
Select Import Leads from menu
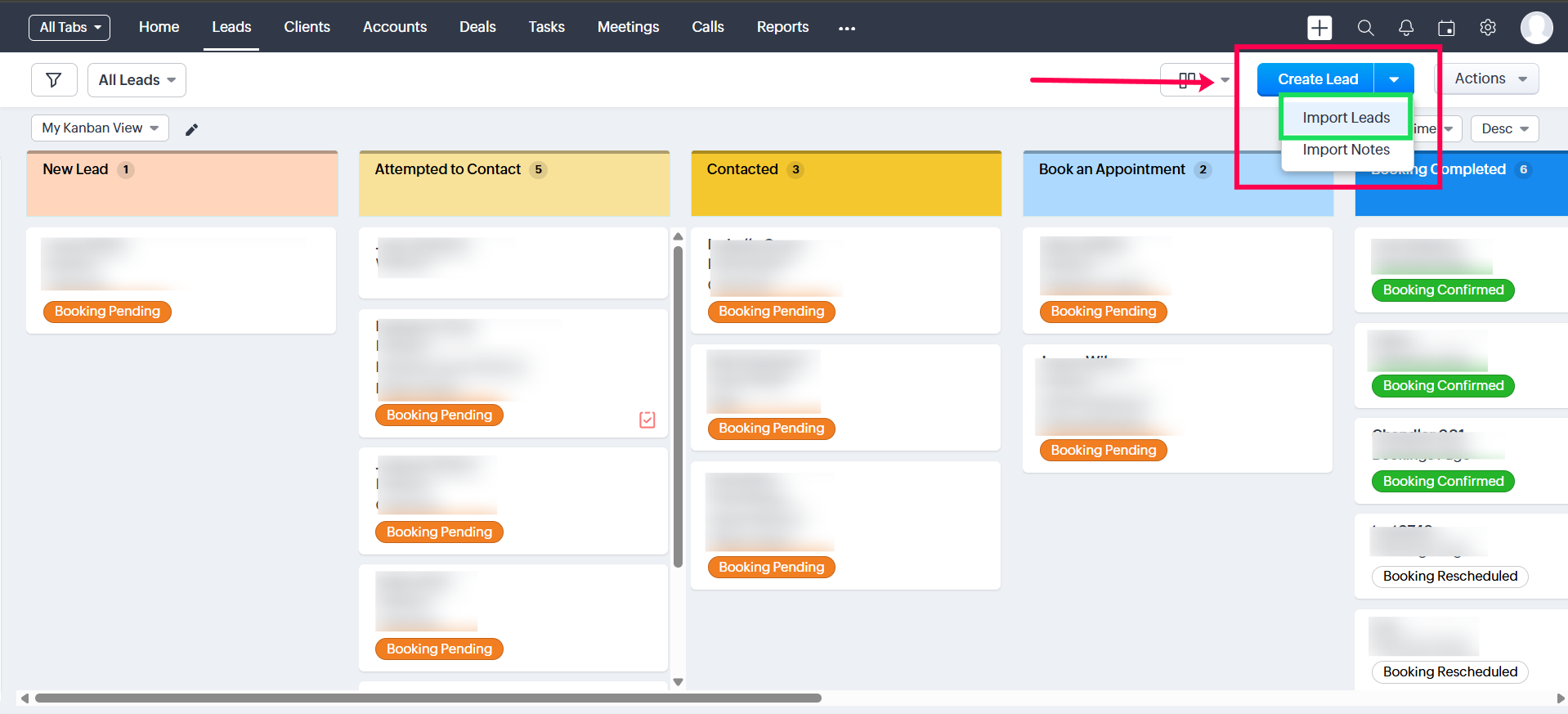coord(1346,118)
